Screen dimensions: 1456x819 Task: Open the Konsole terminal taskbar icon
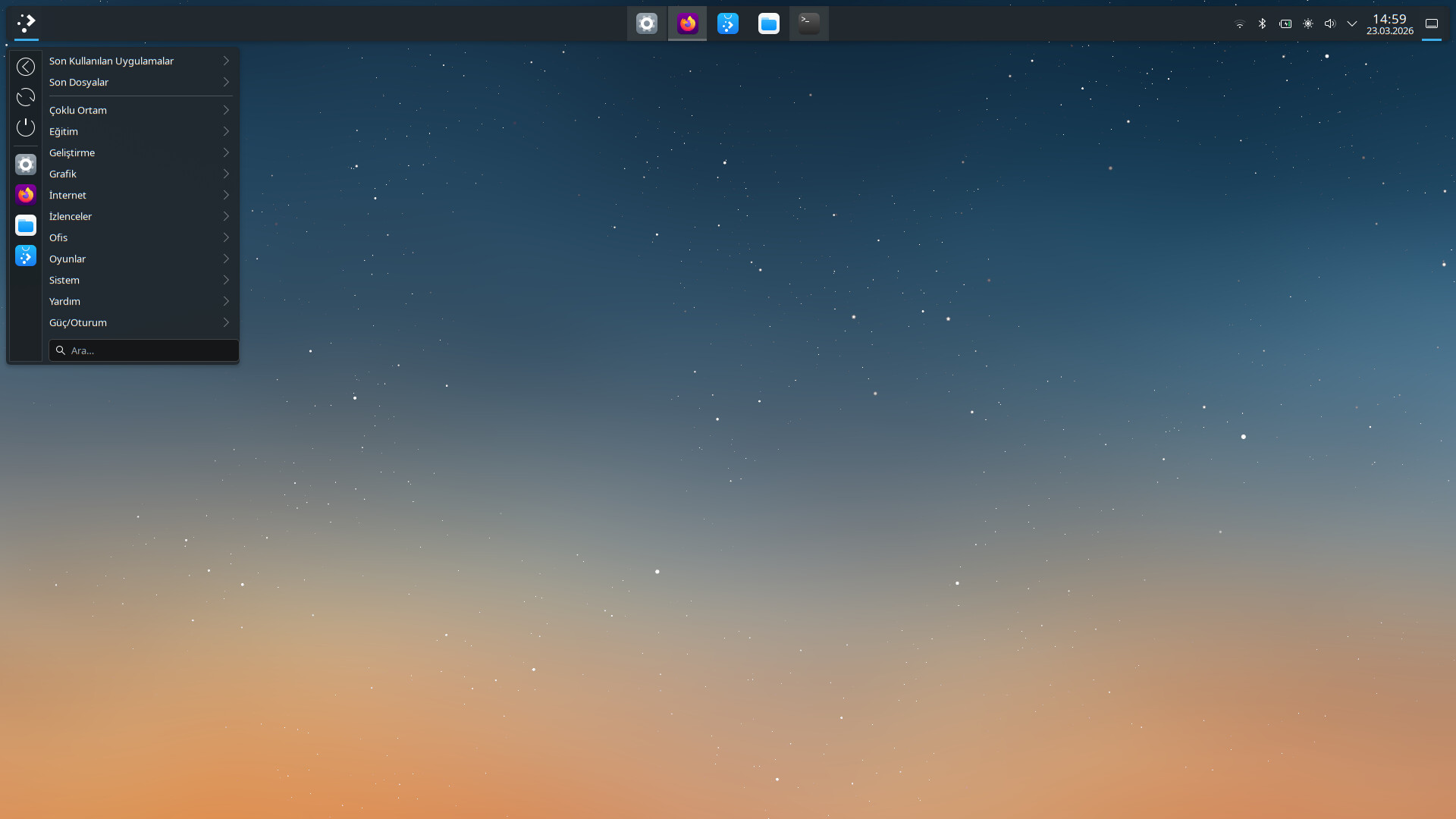[808, 24]
